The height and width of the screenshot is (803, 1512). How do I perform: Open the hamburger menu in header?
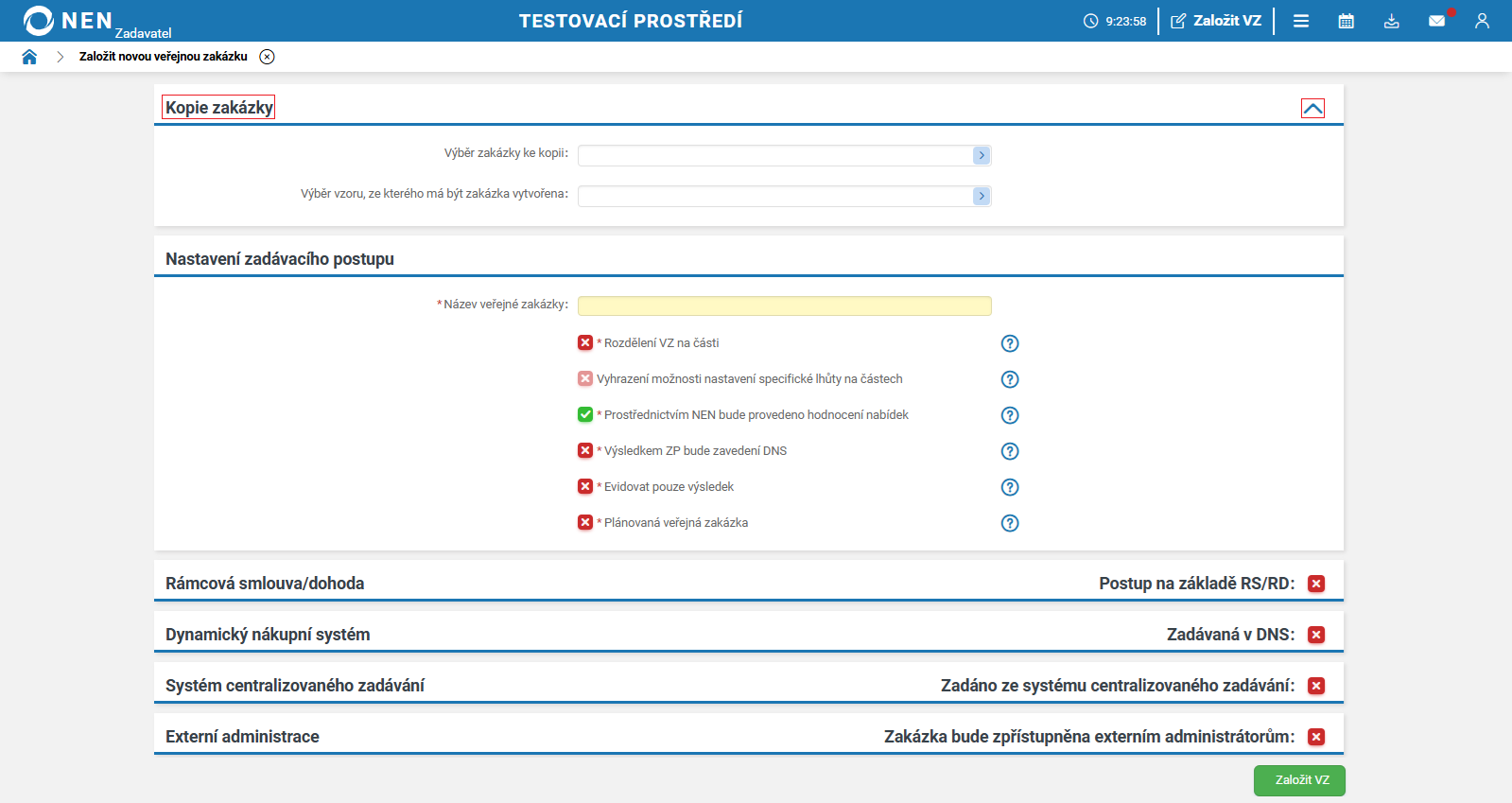1301,21
